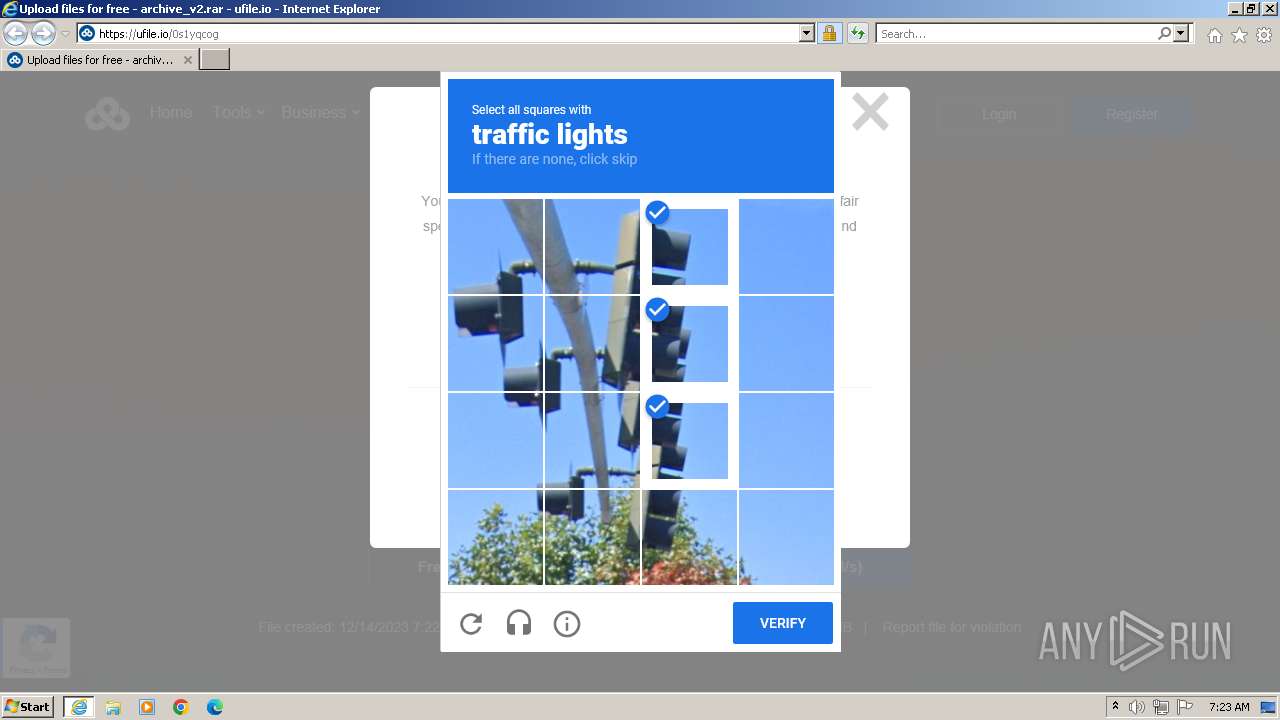The image size is (1280, 720).
Task: Deselect the checked traffic light tile in second row
Action: (x=689, y=343)
